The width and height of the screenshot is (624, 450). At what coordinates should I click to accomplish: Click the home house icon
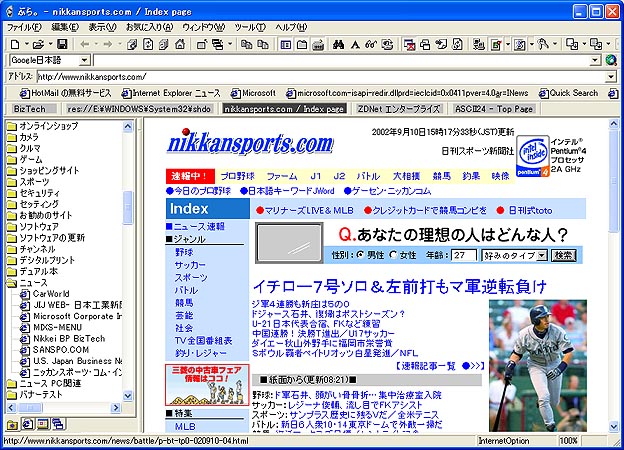180,44
